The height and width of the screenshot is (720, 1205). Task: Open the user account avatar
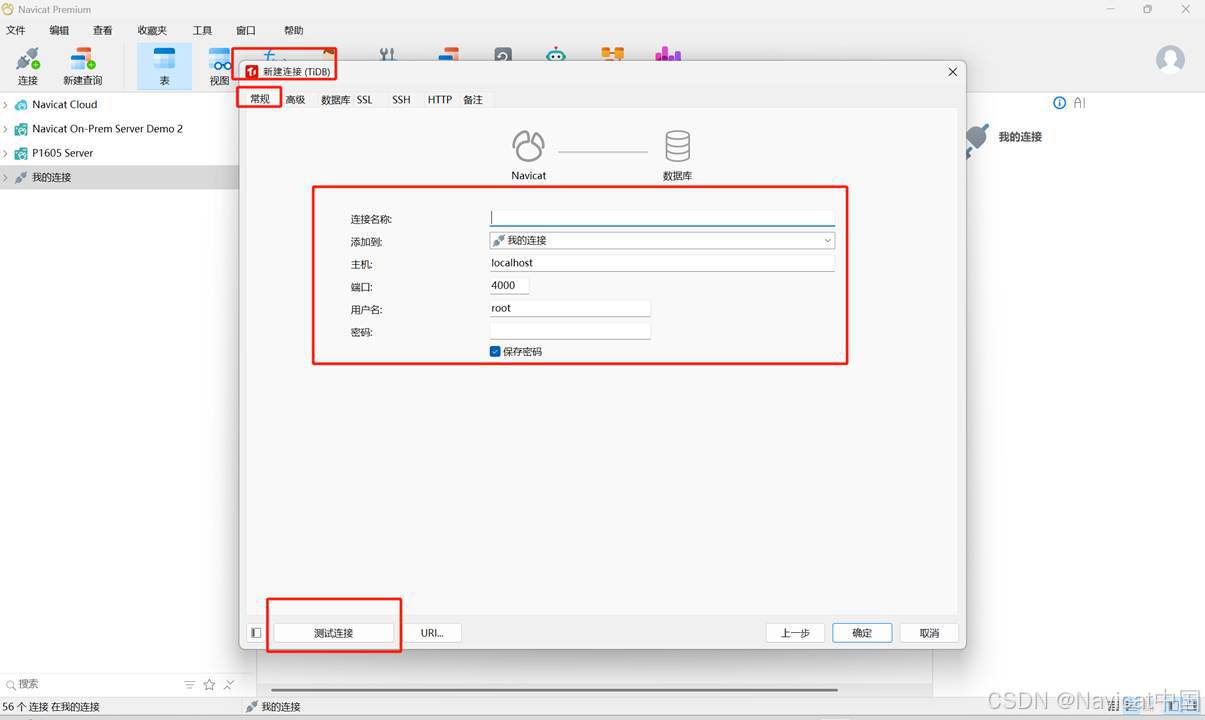pos(1170,59)
